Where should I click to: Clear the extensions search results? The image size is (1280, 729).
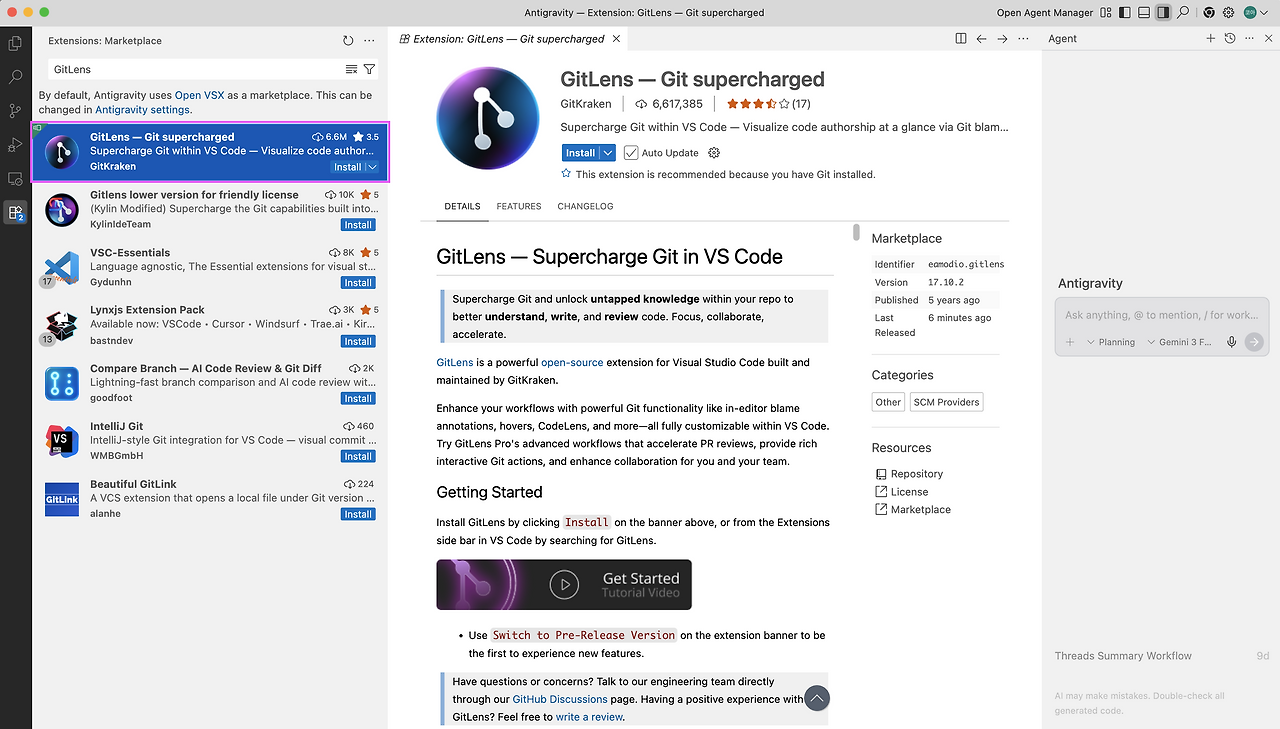coord(351,69)
